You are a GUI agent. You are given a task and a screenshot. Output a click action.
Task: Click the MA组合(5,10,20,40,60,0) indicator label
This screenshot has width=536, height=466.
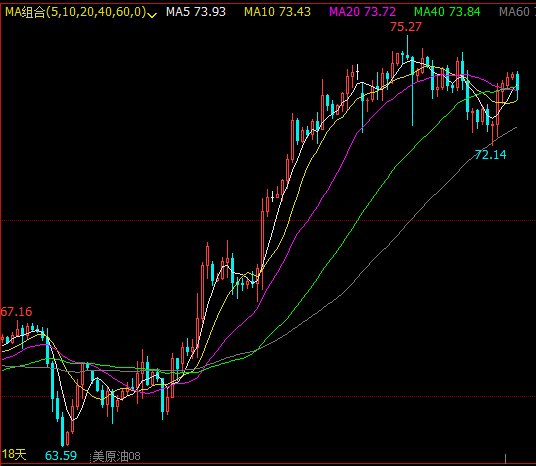pos(76,12)
